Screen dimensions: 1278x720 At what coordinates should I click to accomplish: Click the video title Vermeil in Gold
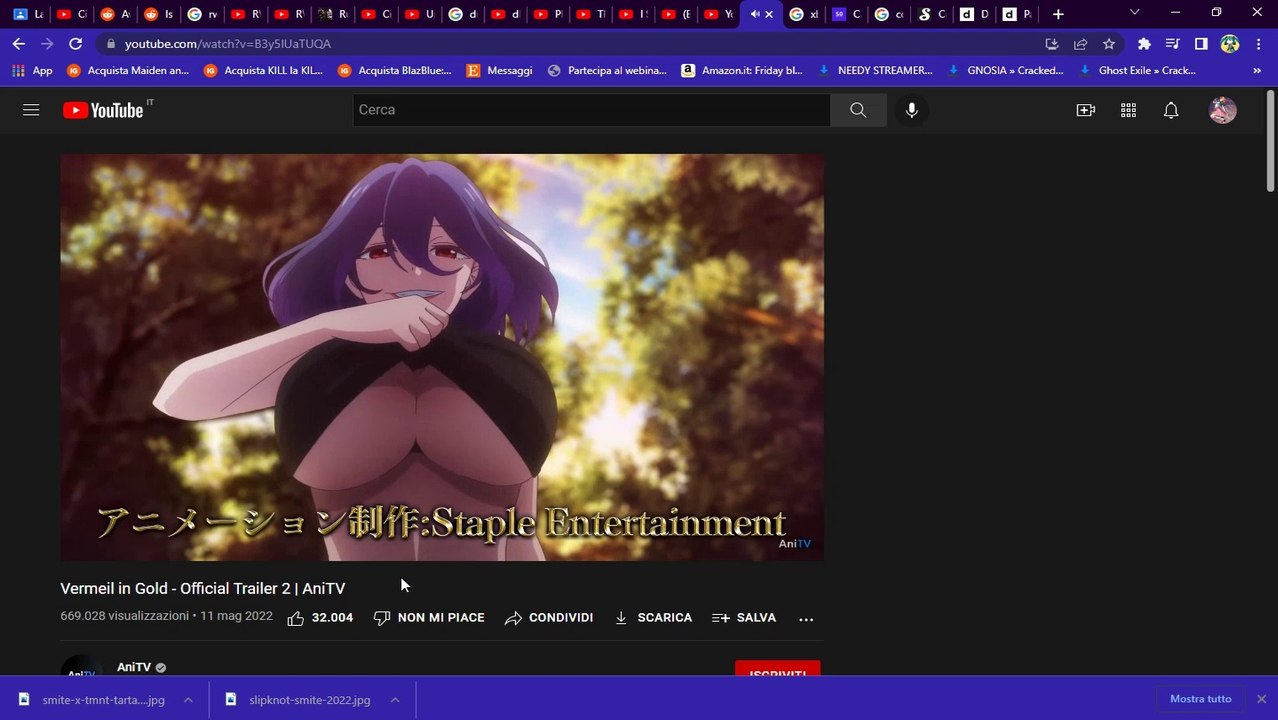click(x=203, y=588)
